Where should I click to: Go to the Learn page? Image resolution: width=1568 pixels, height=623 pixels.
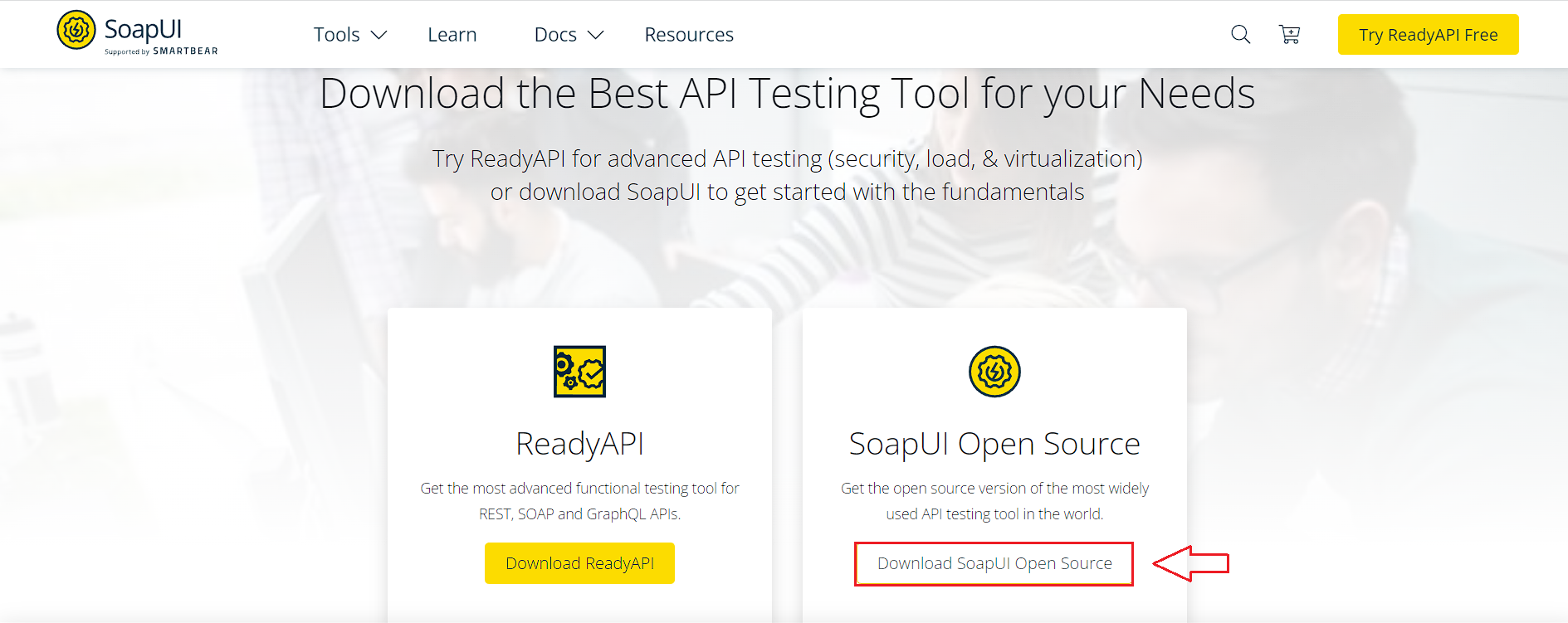click(x=452, y=35)
